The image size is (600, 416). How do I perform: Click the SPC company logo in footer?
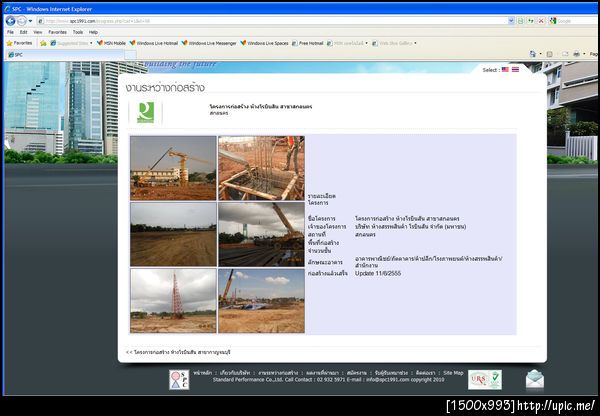179,380
